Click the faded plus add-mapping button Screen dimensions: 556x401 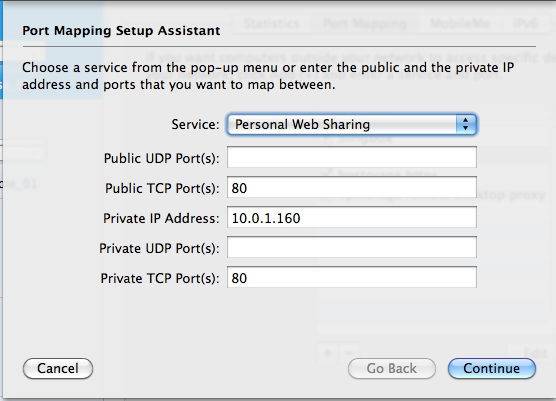tap(328, 353)
